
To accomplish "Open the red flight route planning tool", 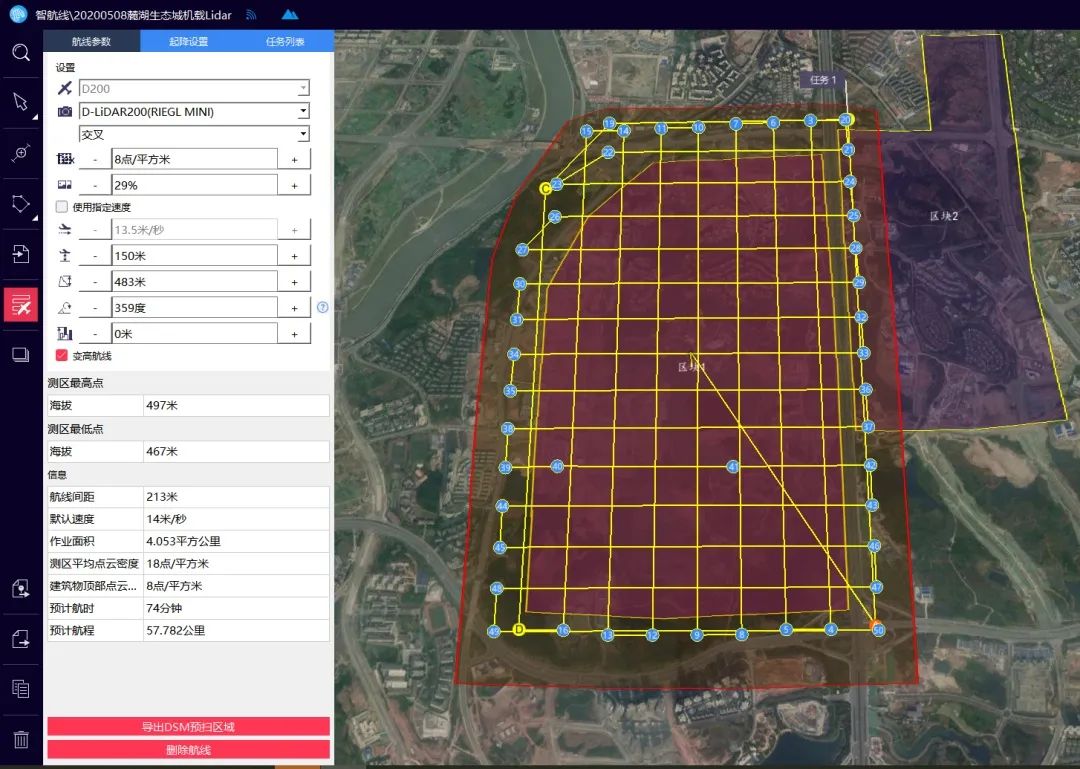I will click(21, 305).
